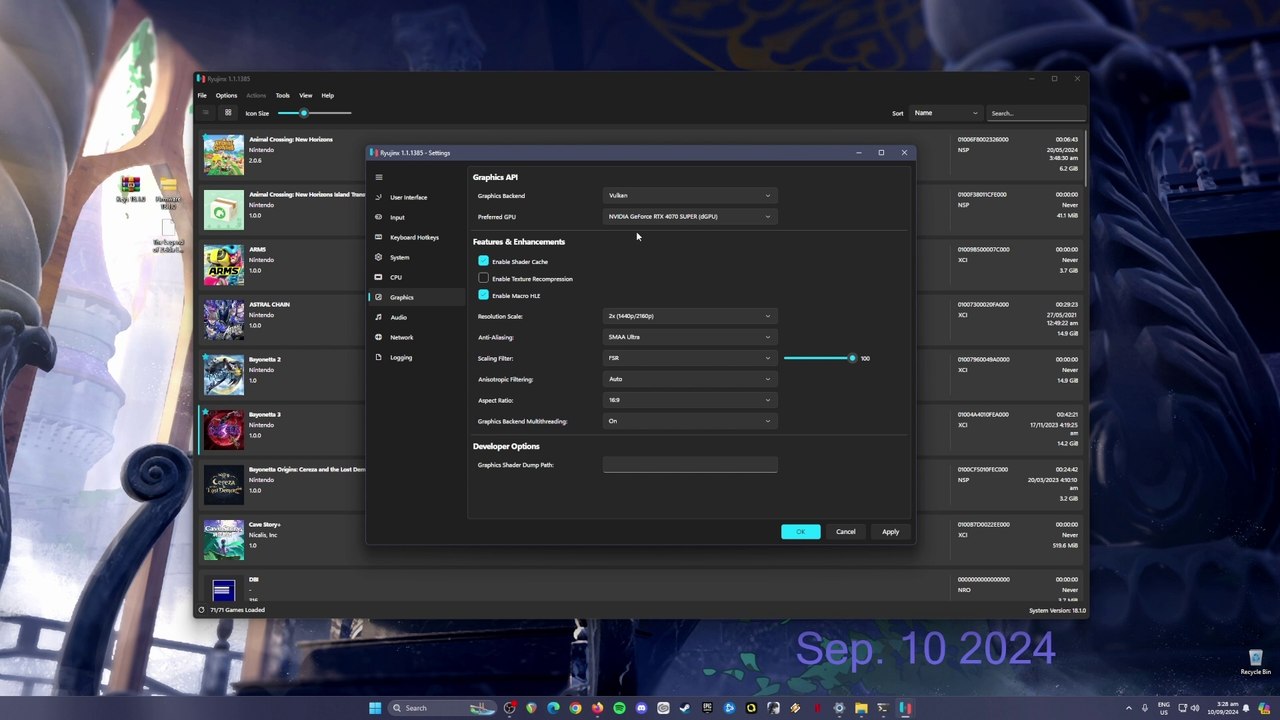Open the Preferred GPU dropdown
Viewport: 1280px width, 720px height.
coord(690,216)
